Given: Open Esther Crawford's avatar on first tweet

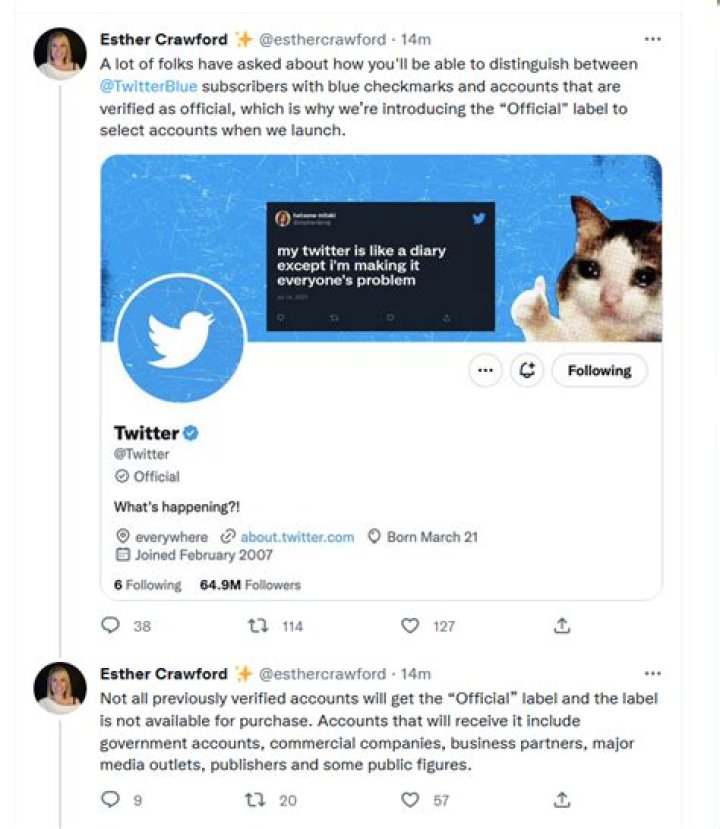Looking at the screenshot, I should (60, 53).
